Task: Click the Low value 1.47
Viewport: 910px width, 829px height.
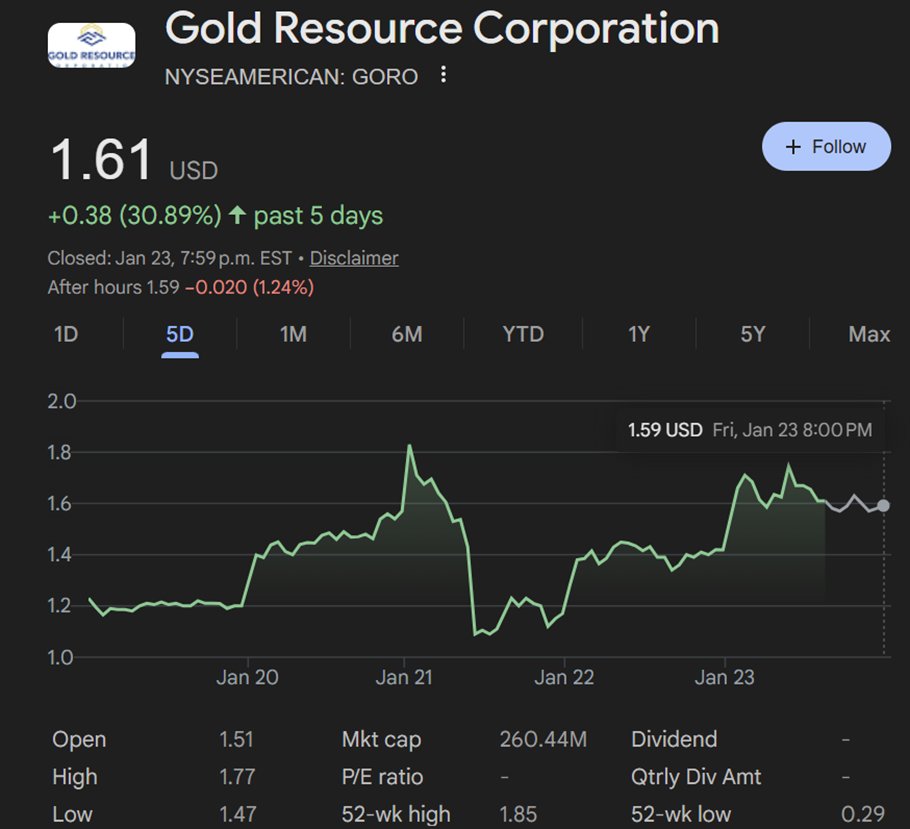Action: click(237, 814)
